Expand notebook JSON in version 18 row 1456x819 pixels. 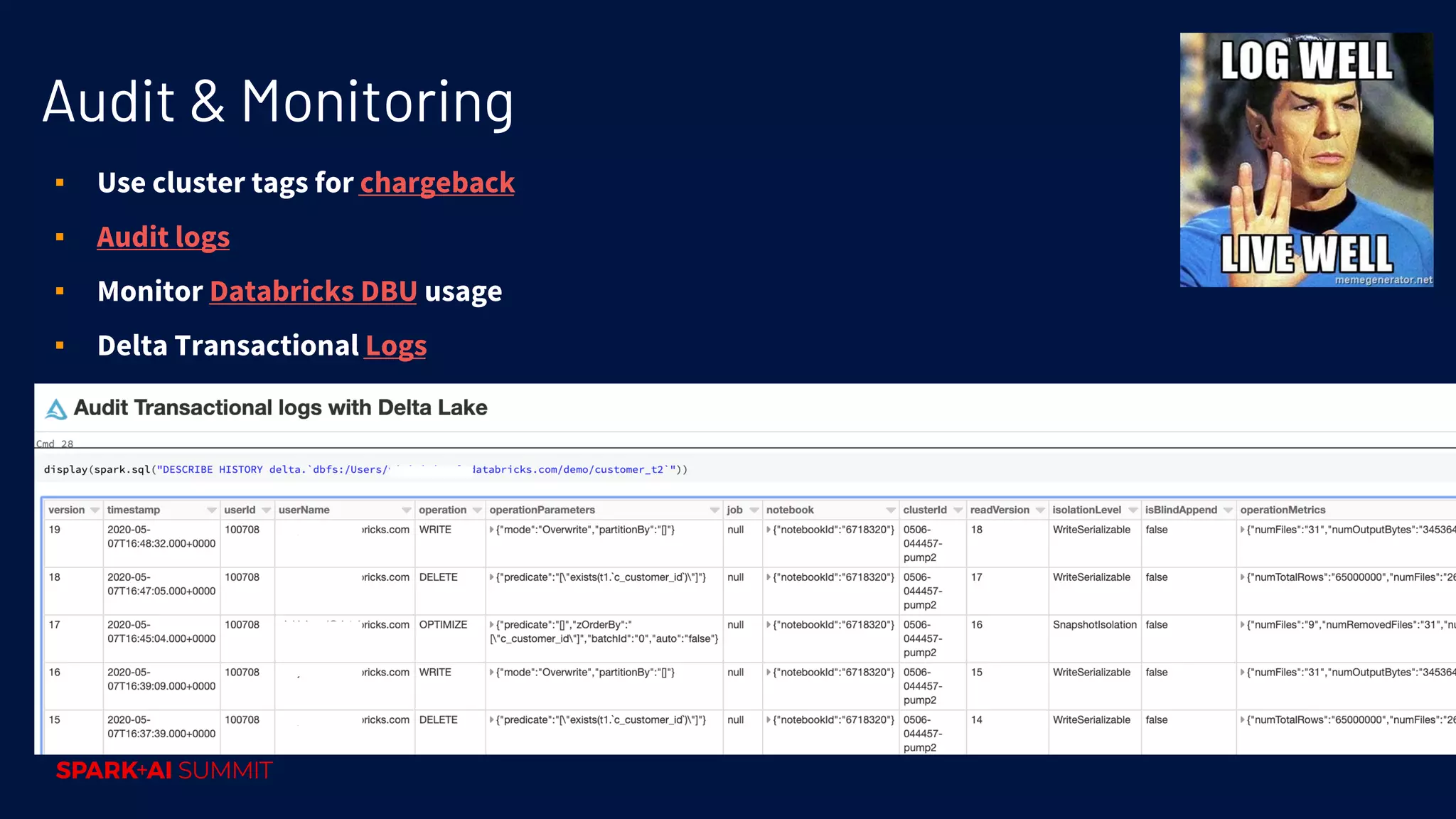(x=769, y=577)
